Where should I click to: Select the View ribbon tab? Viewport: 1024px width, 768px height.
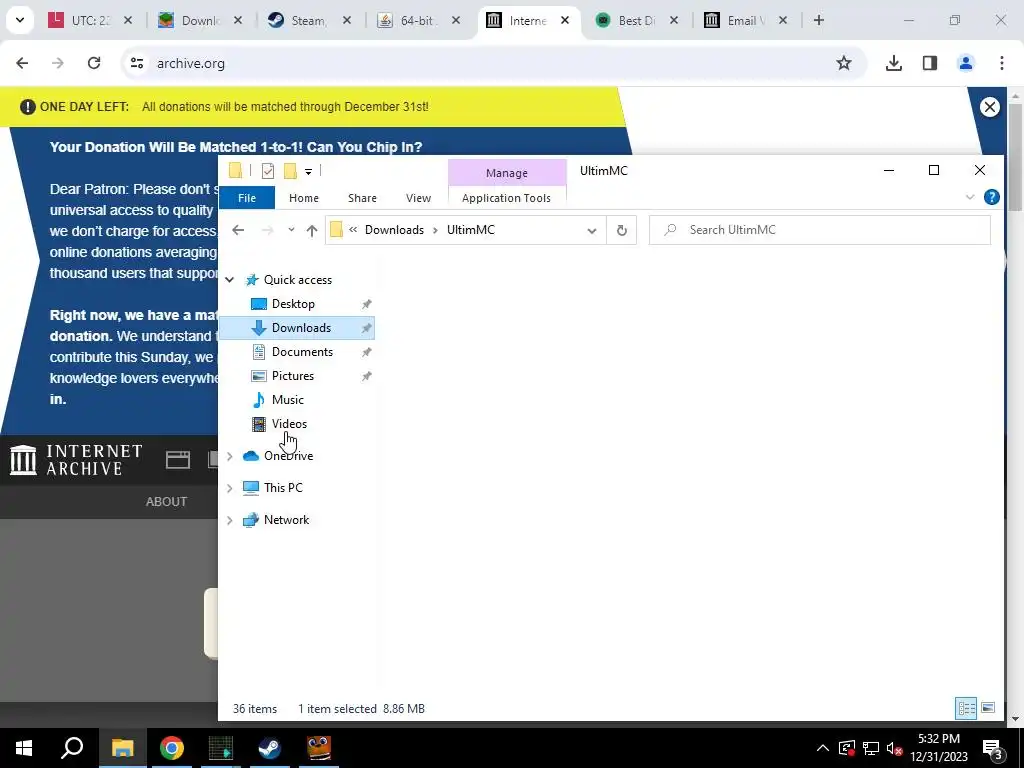418,198
